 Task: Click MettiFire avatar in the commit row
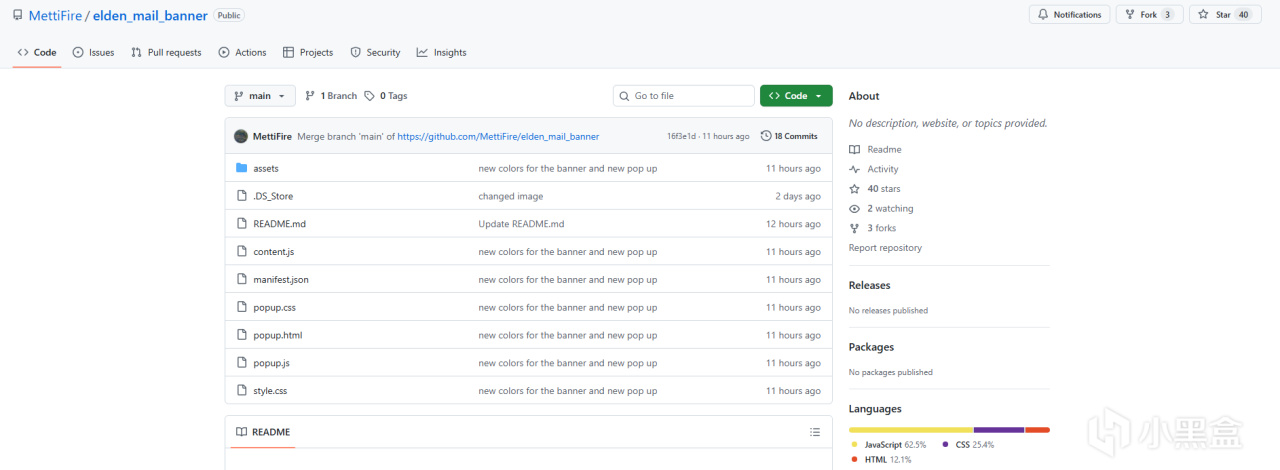coord(241,136)
